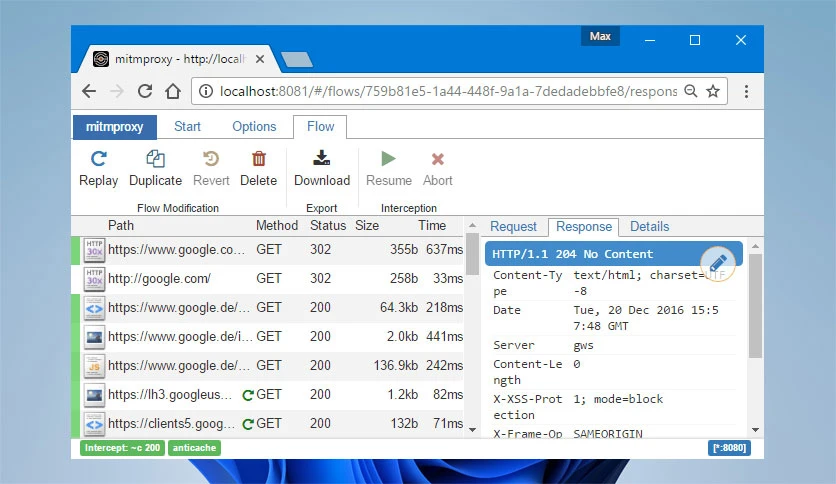
Task: Click code icon of 64.3kb google.de flow
Action: click(x=94, y=308)
